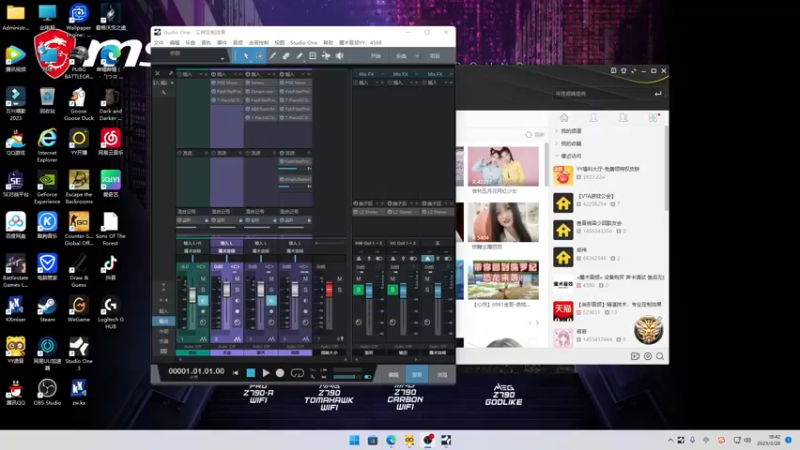Viewport: 800px width, 450px height.
Task: Mute mixer channel 3
Action: (x=271, y=279)
